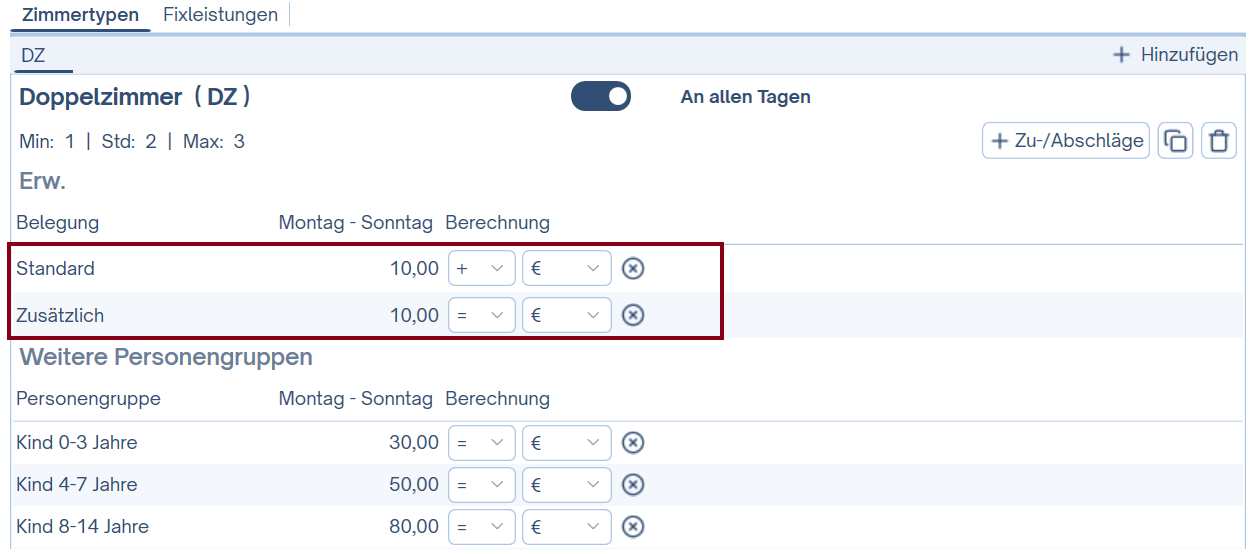
Task: Toggle the An allen Tagen switch
Action: (x=601, y=97)
